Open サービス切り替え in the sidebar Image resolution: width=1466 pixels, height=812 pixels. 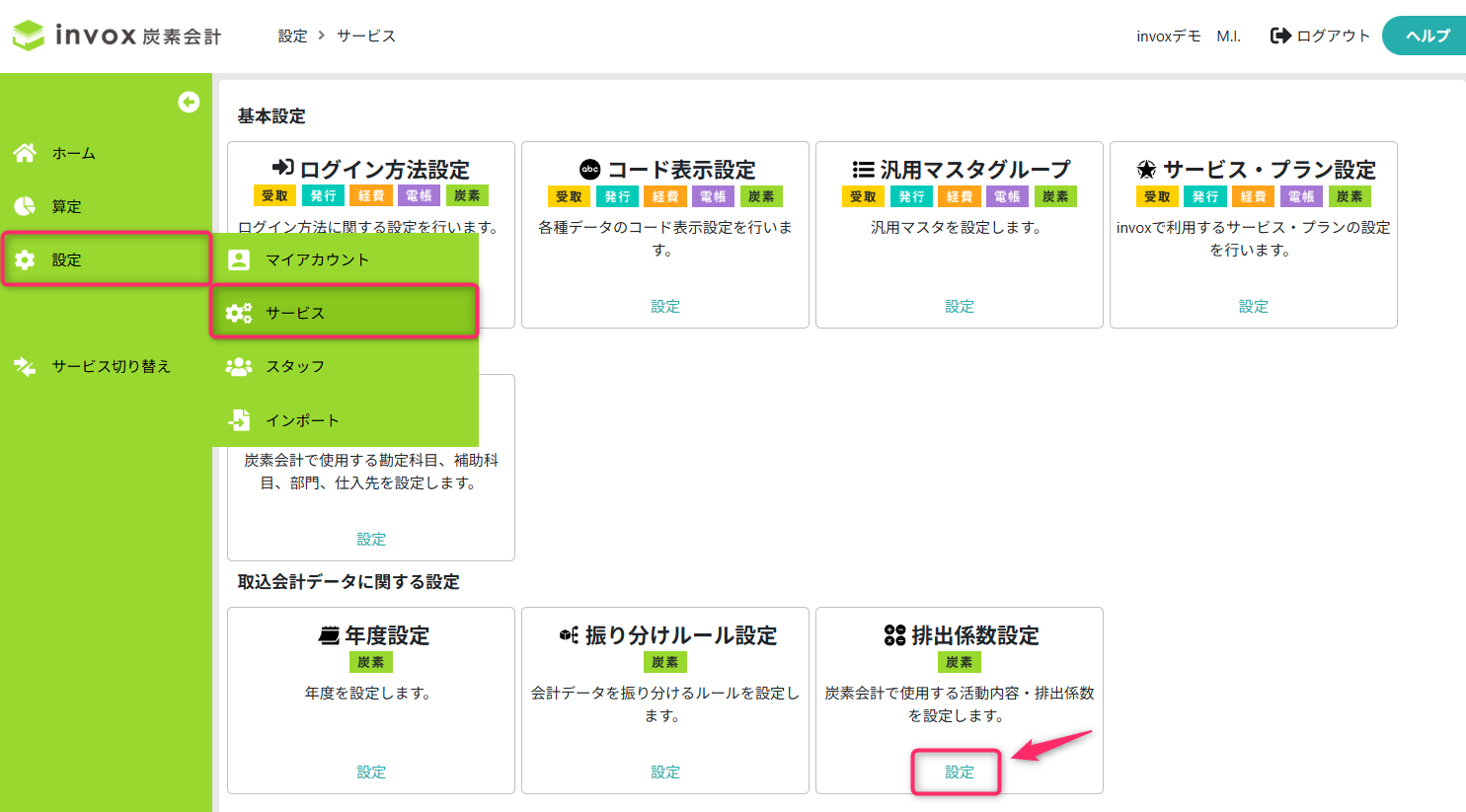112,366
